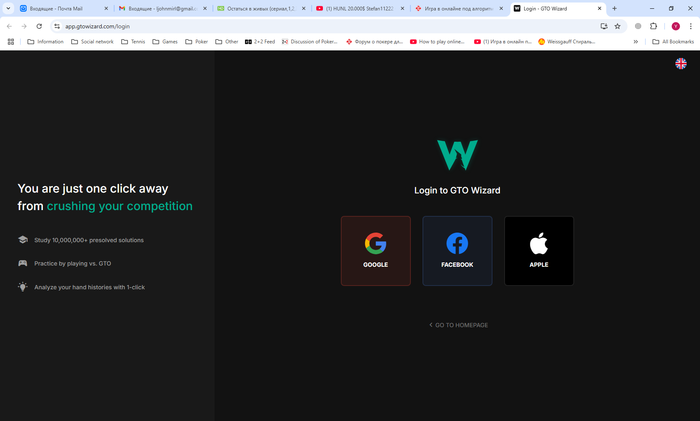Click text 'Analyze your hand histories with 1-click'
Viewport: 700px width, 421px height.
[89, 287]
